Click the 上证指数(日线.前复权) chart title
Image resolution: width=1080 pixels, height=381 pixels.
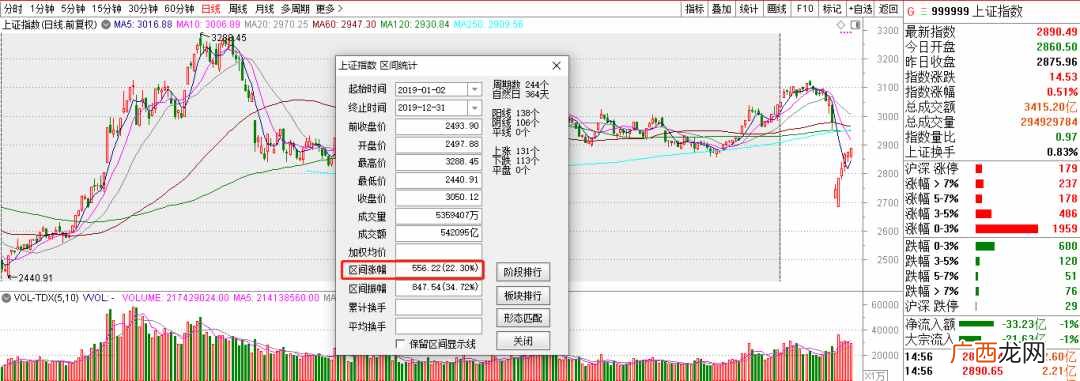click(51, 24)
